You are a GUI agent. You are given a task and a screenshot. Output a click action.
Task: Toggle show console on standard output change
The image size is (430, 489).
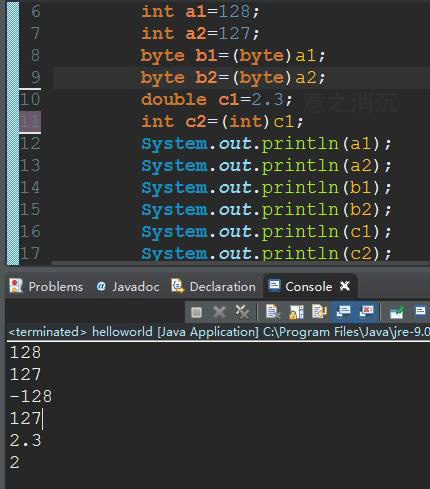coord(343,311)
